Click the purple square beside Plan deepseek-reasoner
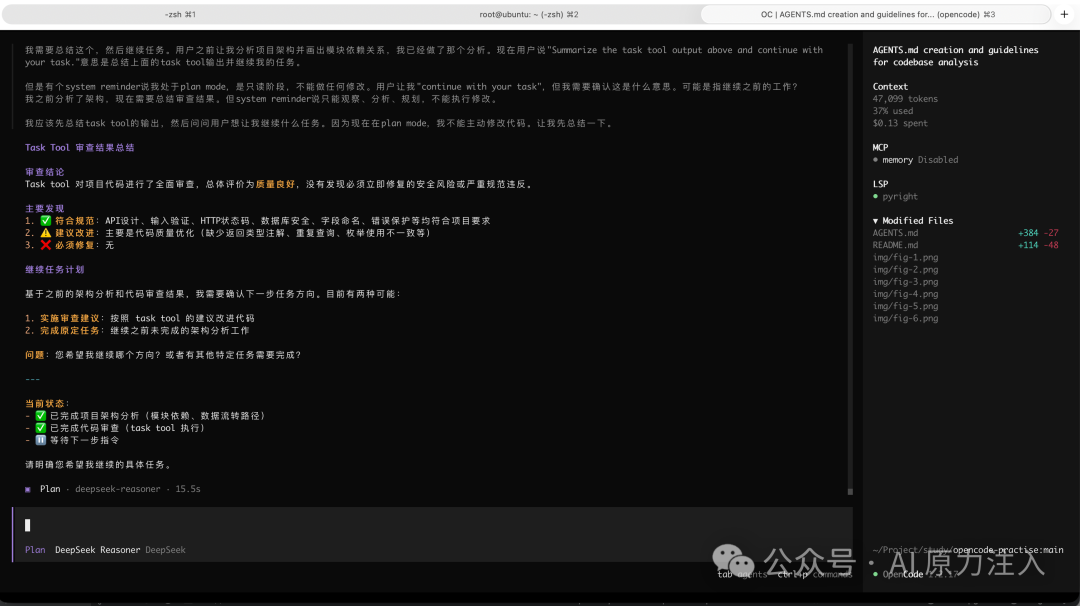This screenshot has height=606, width=1080. pos(28,490)
